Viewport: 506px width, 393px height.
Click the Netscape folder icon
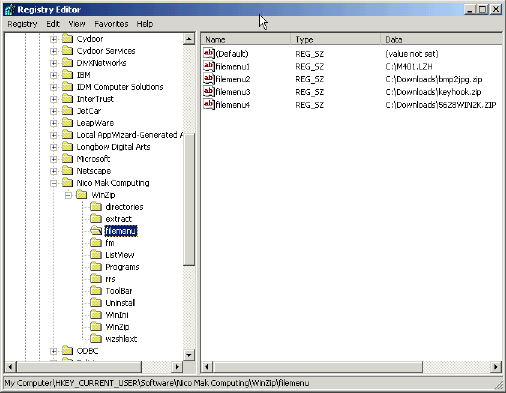67,171
